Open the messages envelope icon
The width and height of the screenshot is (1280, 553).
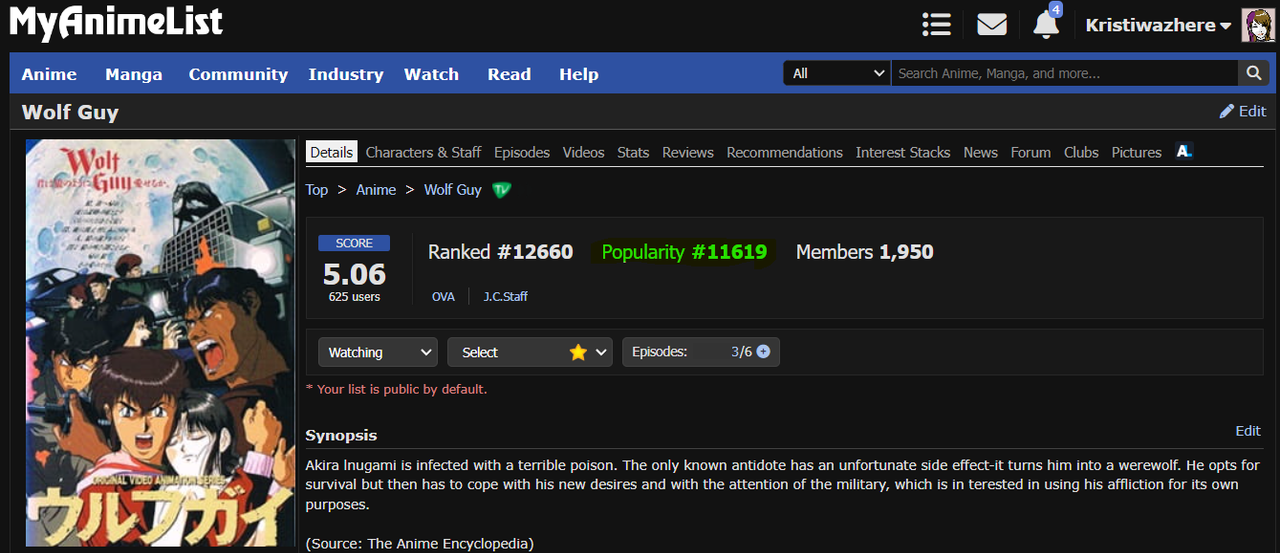point(992,24)
